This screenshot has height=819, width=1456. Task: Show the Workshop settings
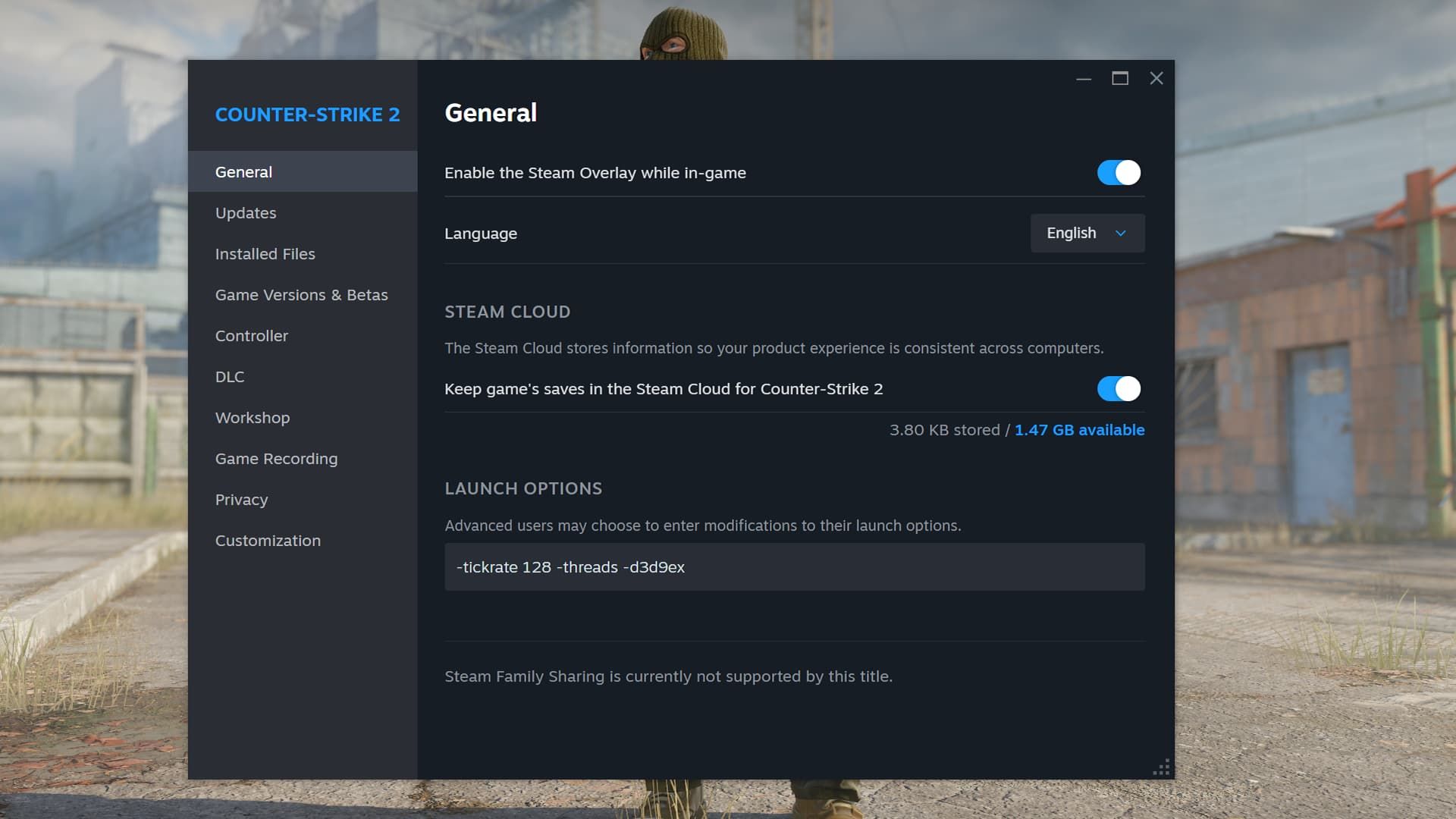pyautogui.click(x=303, y=418)
